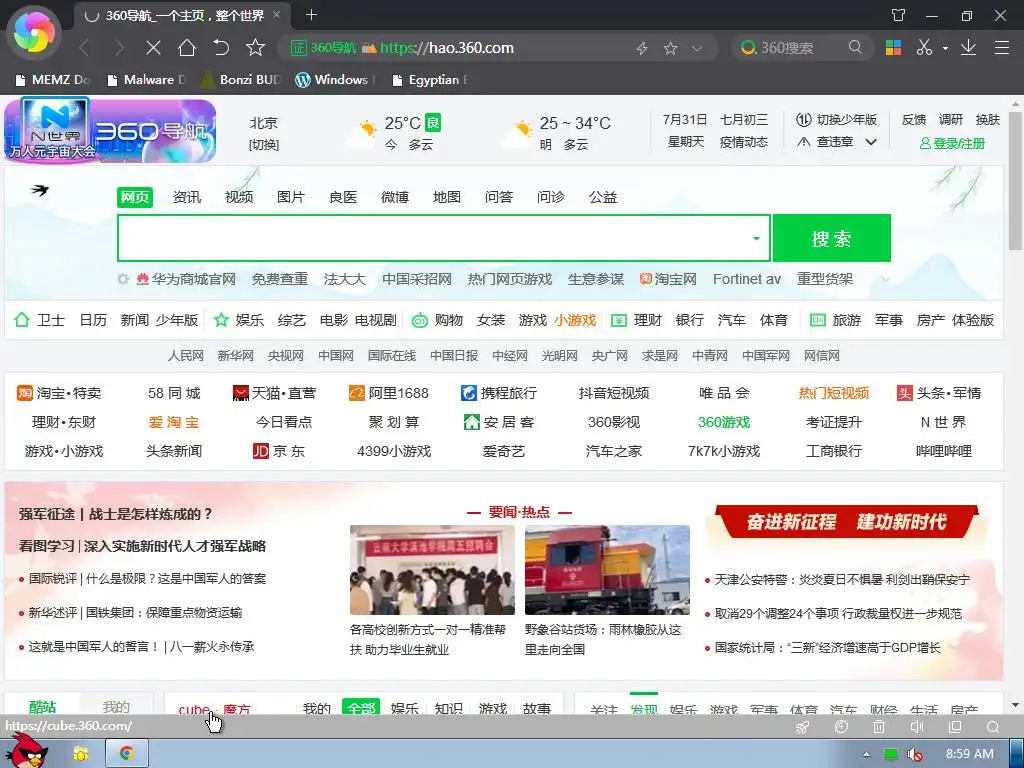Expand more hot words chevron
This screenshot has height=768, width=1024.
[x=886, y=280]
